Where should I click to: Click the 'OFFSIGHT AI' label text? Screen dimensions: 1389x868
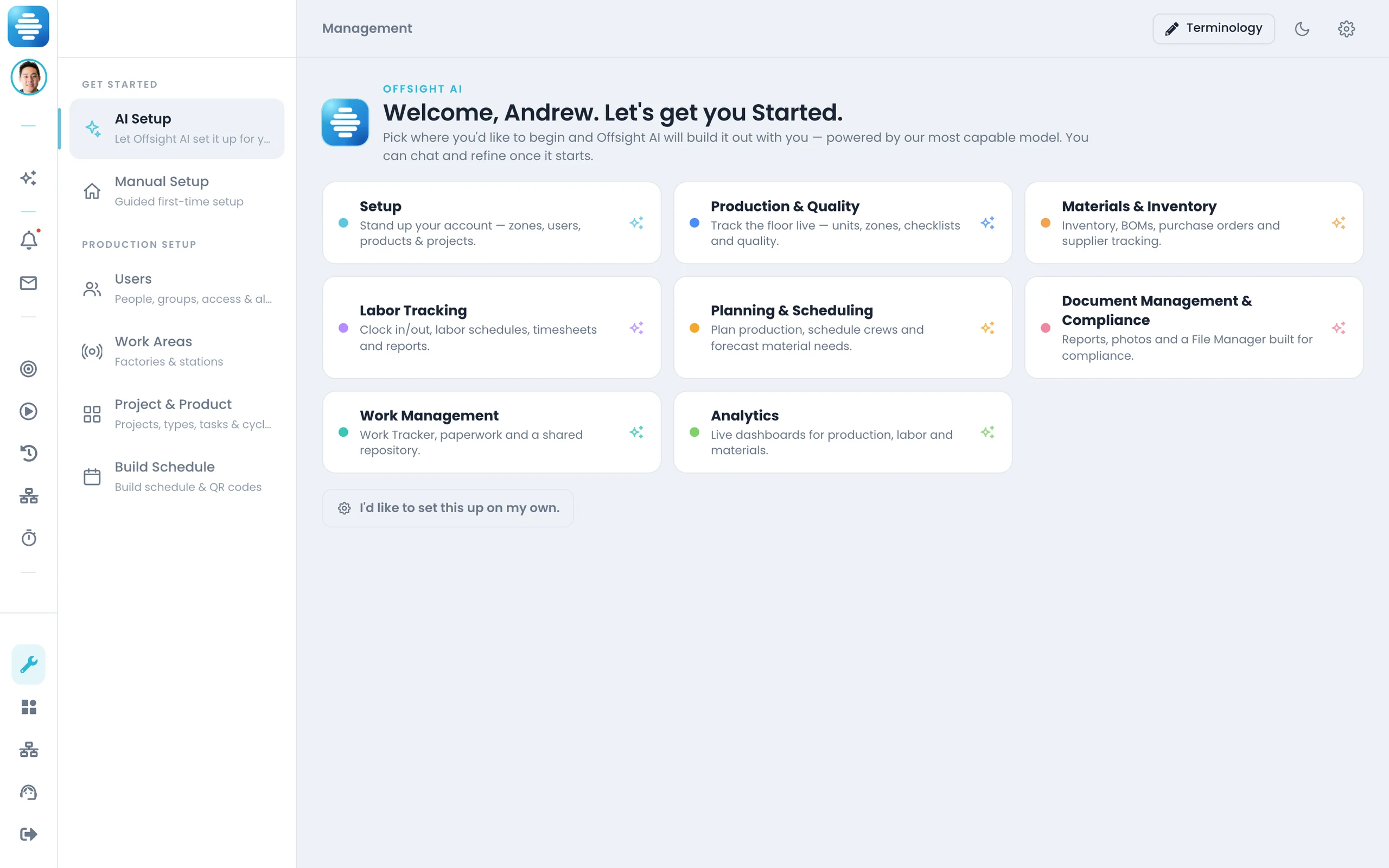coord(423,89)
